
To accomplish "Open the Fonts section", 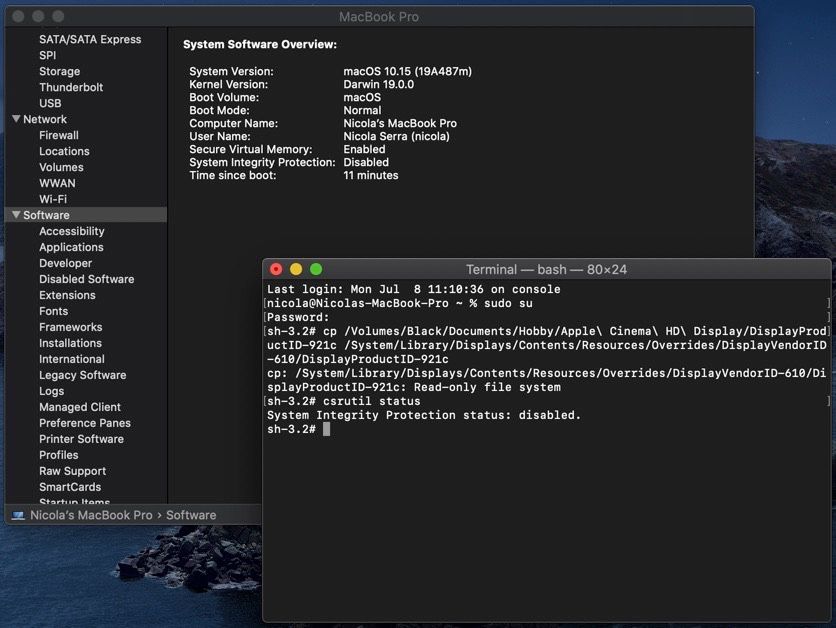I will tap(54, 311).
